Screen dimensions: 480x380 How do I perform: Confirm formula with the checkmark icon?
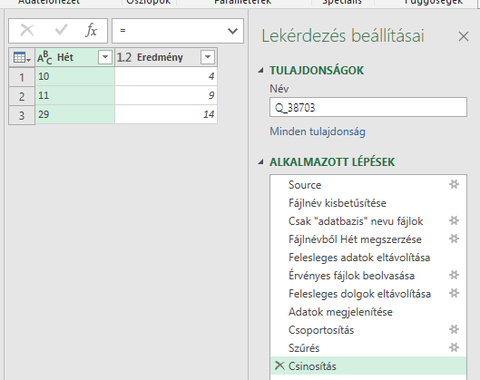click(x=61, y=30)
